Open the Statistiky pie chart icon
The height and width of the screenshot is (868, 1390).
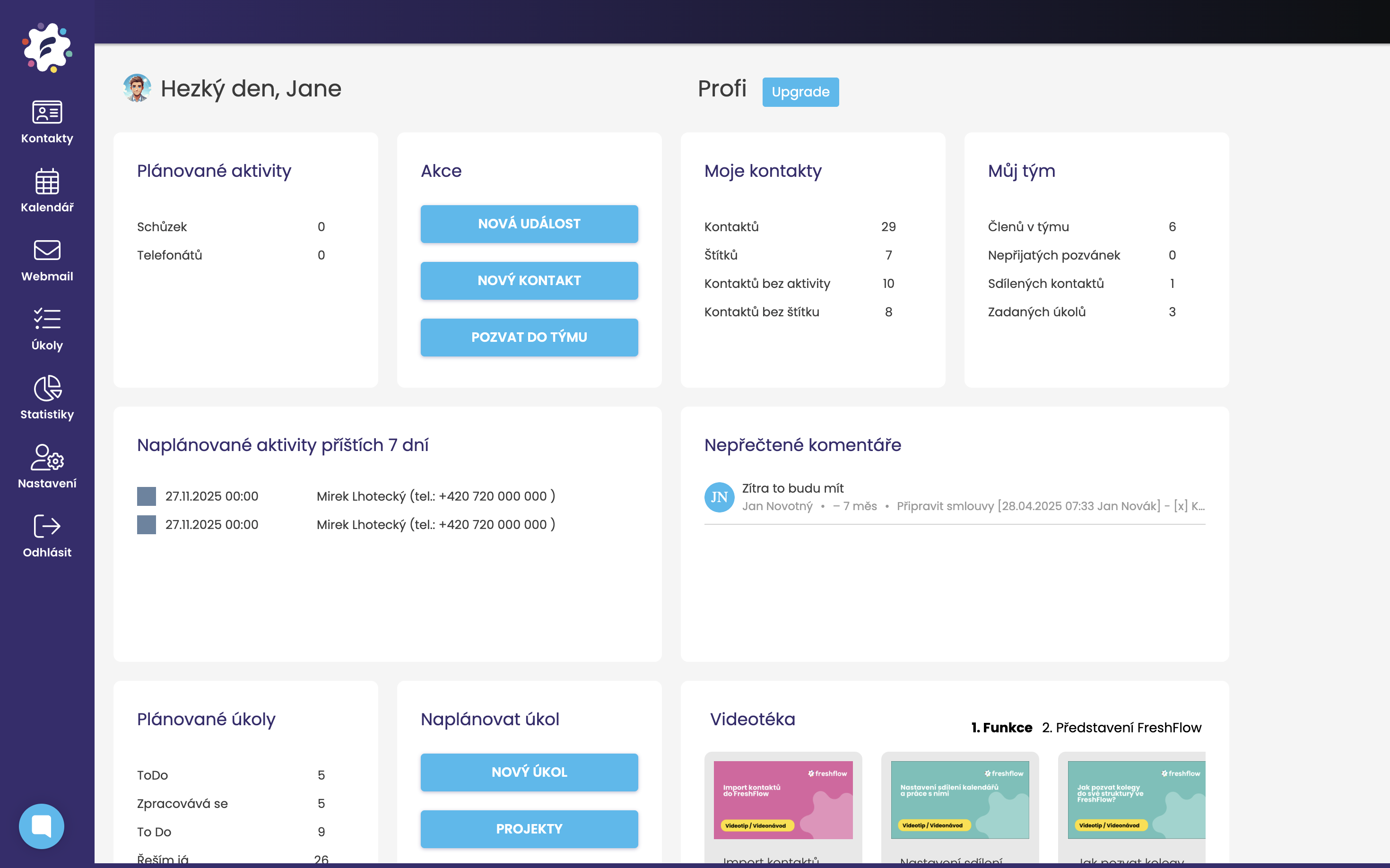click(47, 389)
